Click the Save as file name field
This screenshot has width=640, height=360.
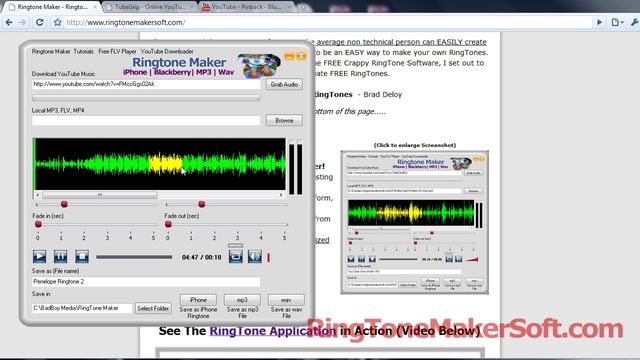coord(146,282)
